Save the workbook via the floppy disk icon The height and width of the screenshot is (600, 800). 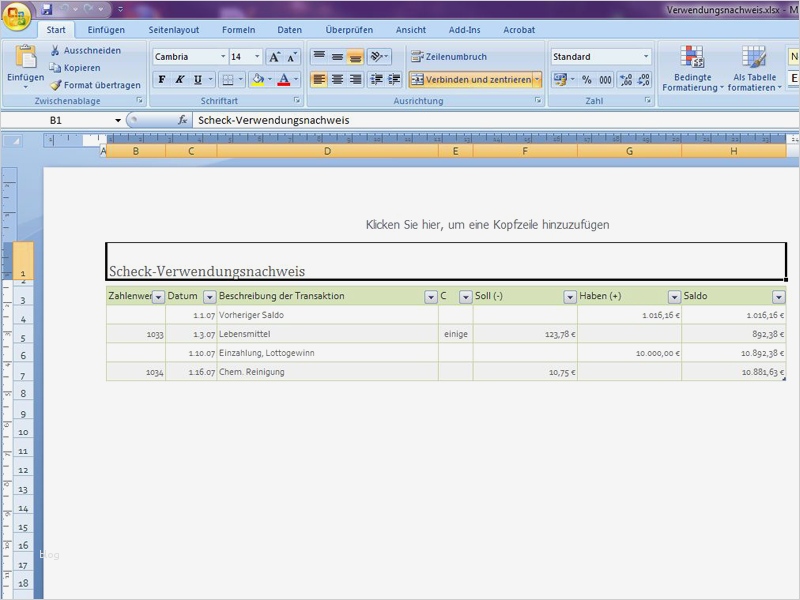(x=47, y=9)
